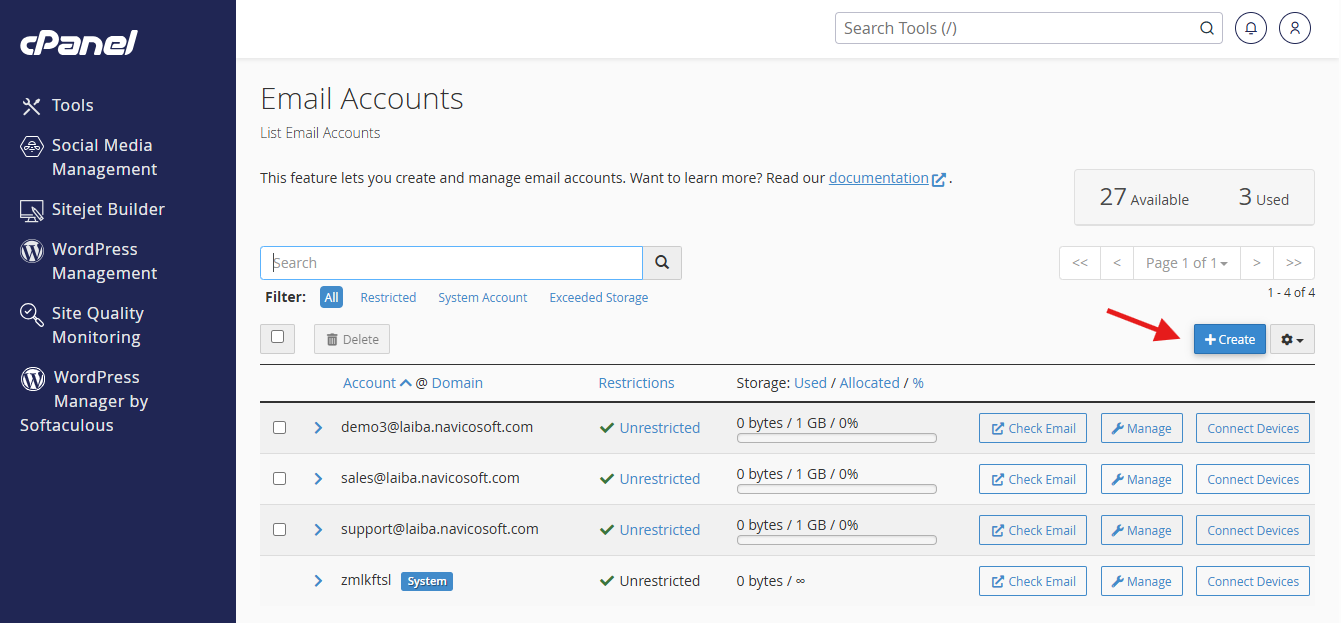Screen dimensions: 1341x623
Task: Focus the email accounts Search field
Action: click(x=451, y=263)
